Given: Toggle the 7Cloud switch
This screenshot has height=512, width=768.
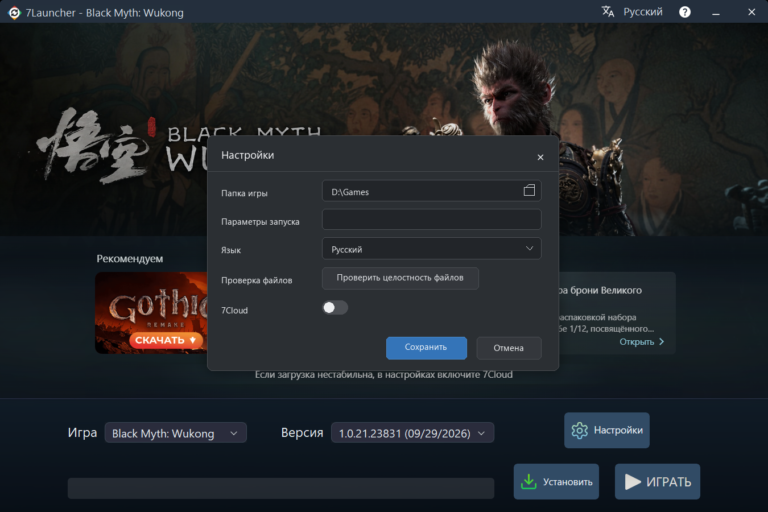Looking at the screenshot, I should pyautogui.click(x=335, y=308).
